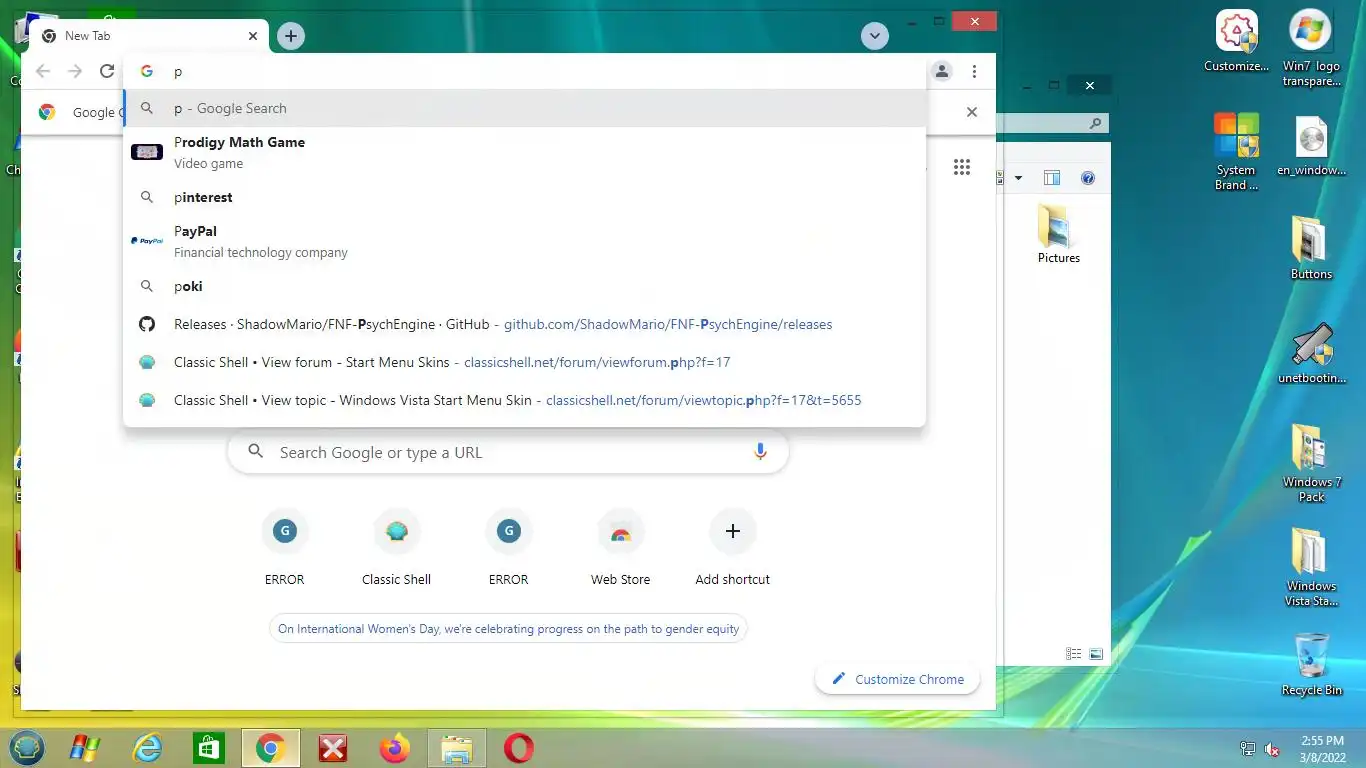Launch Opera from the taskbar
Viewport: 1366px width, 768px height.
click(519, 748)
